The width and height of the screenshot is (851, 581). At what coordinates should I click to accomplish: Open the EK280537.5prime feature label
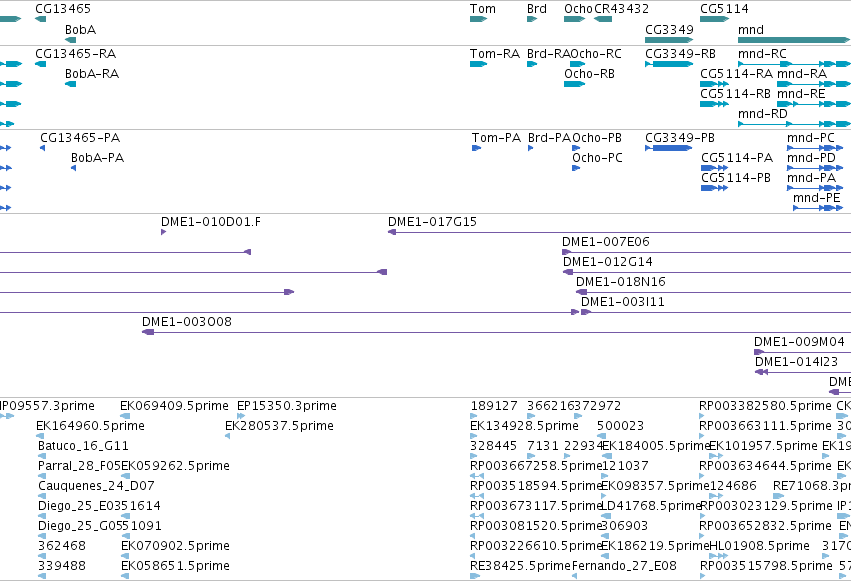tap(280, 426)
